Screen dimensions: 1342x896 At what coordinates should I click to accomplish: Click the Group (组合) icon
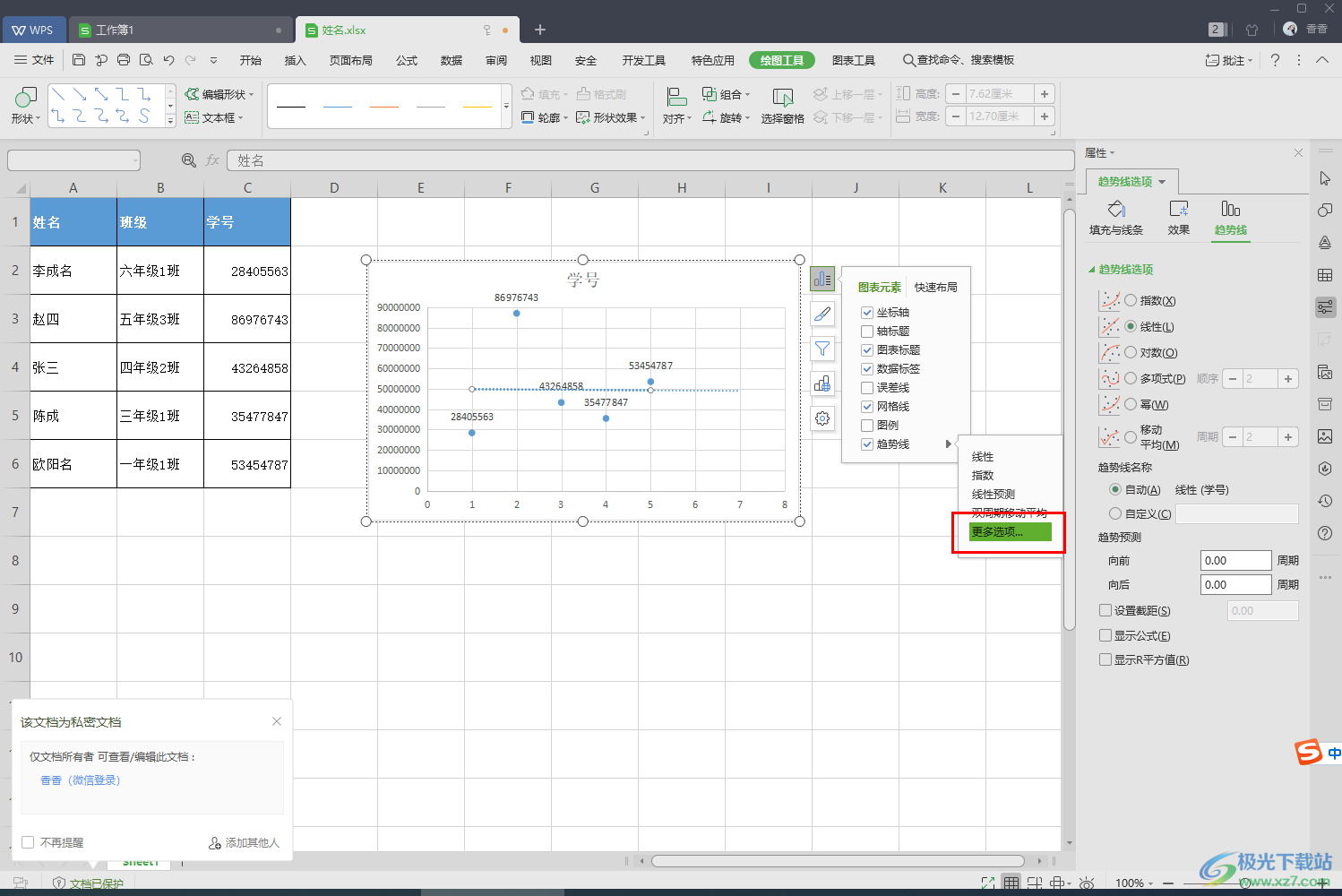coord(709,94)
